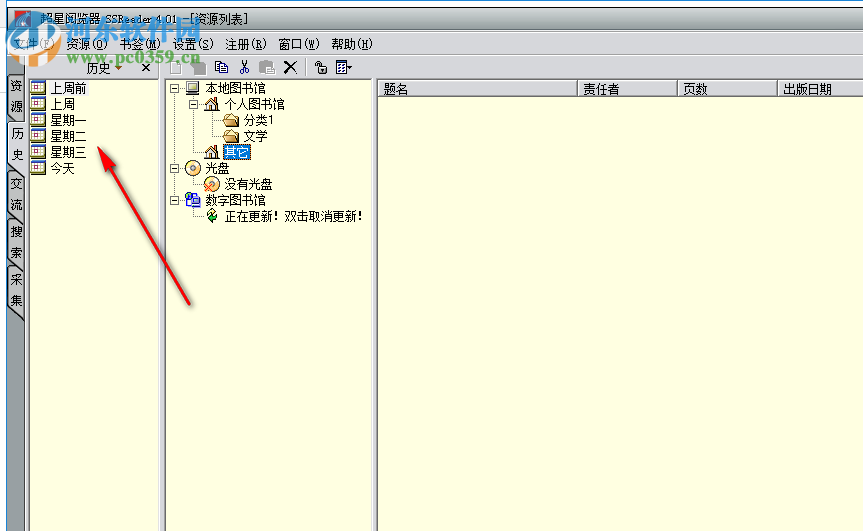Click calendar icon beside 上周

click(38, 103)
